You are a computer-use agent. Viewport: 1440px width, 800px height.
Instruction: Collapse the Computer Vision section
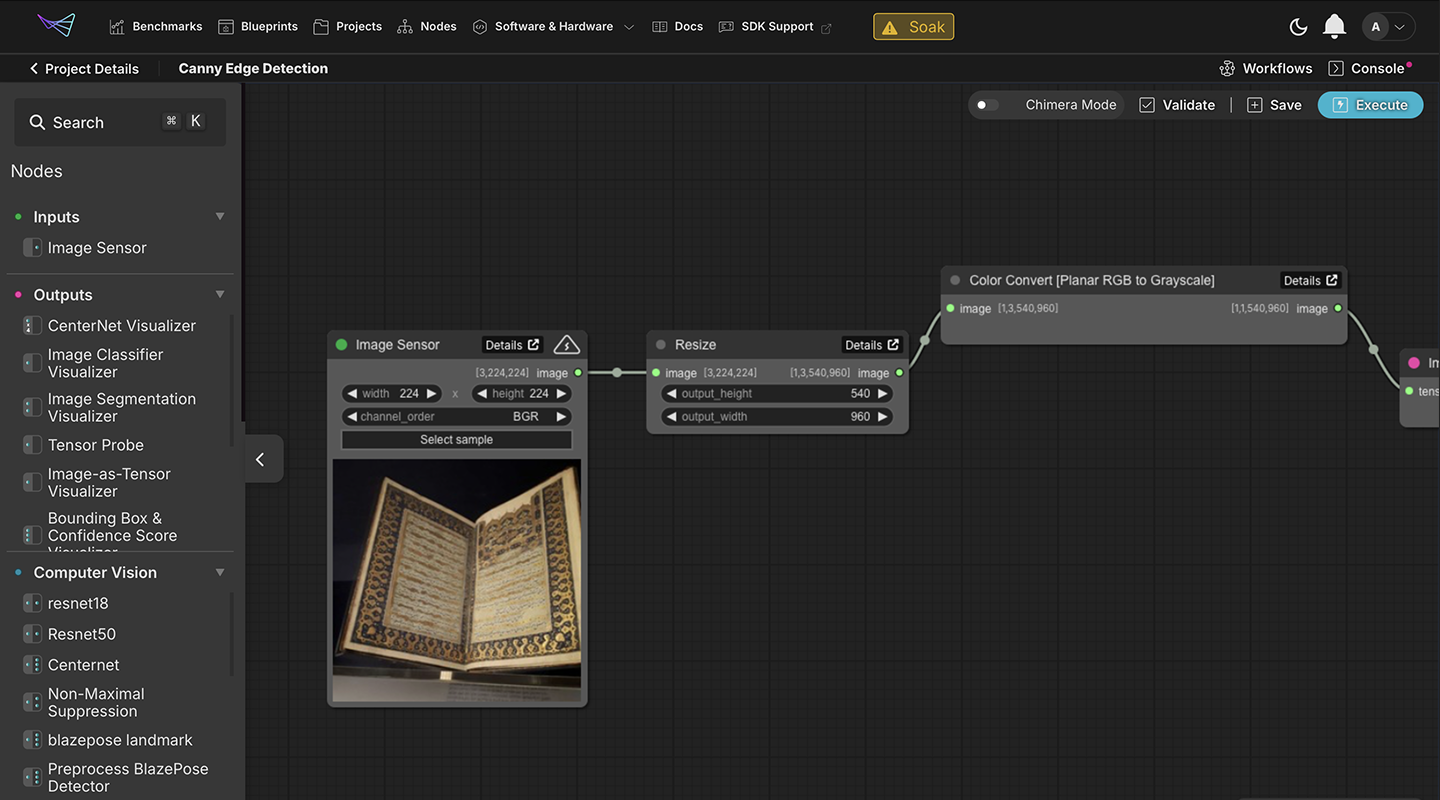tap(220, 573)
